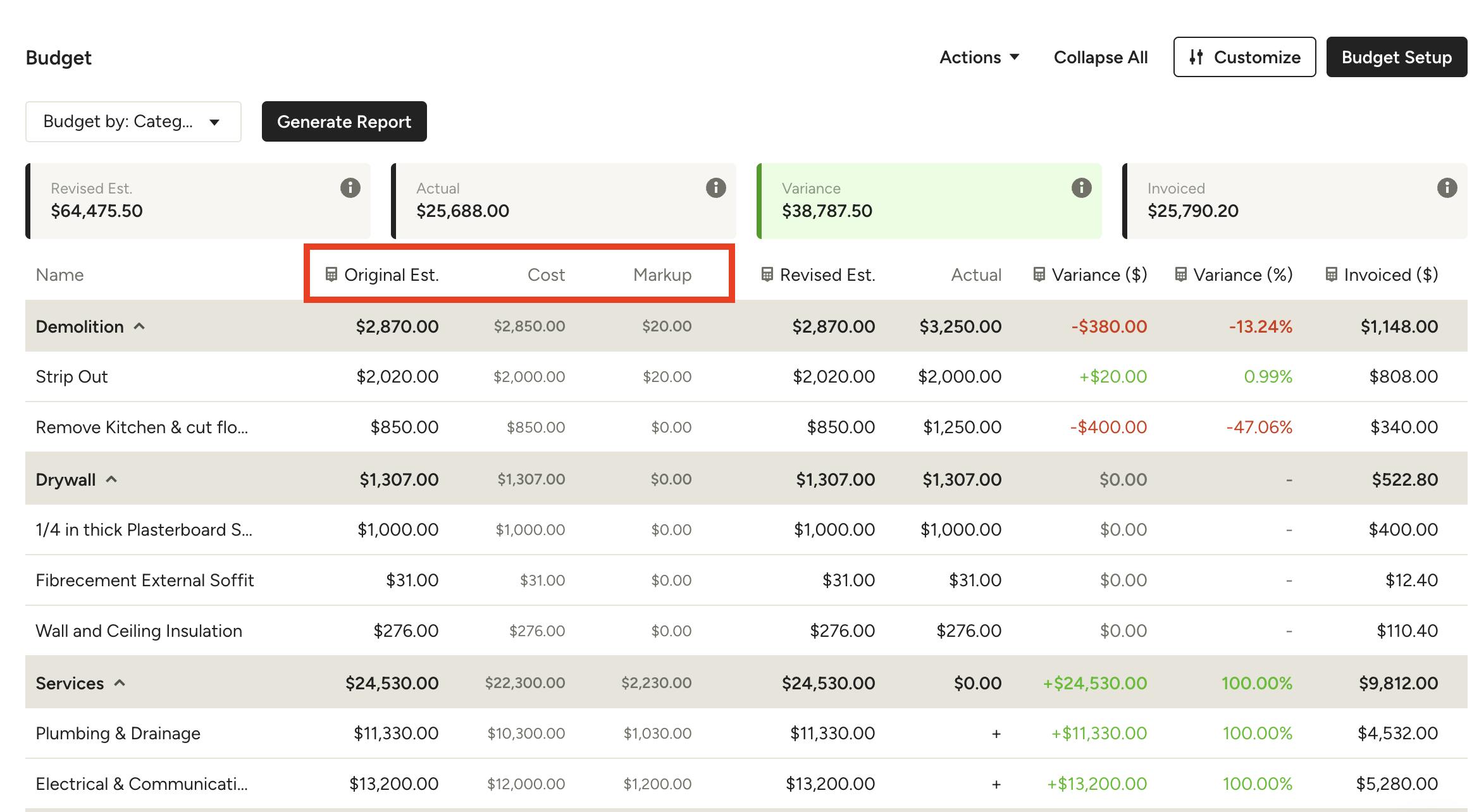Collapse the Drywall category chevron
Image resolution: width=1479 pixels, height=812 pixels.
pos(112,479)
